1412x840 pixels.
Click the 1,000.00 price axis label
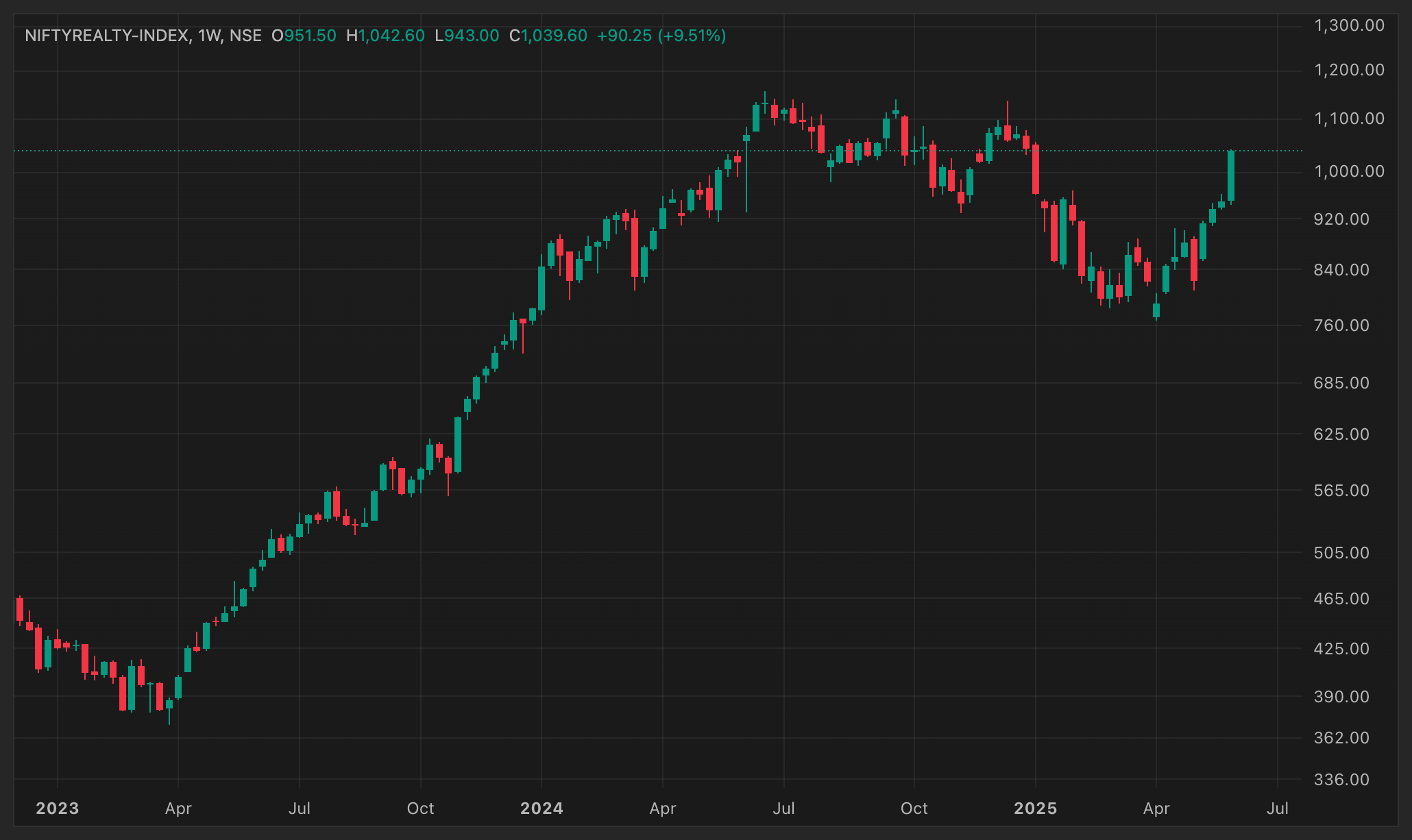[x=1349, y=171]
